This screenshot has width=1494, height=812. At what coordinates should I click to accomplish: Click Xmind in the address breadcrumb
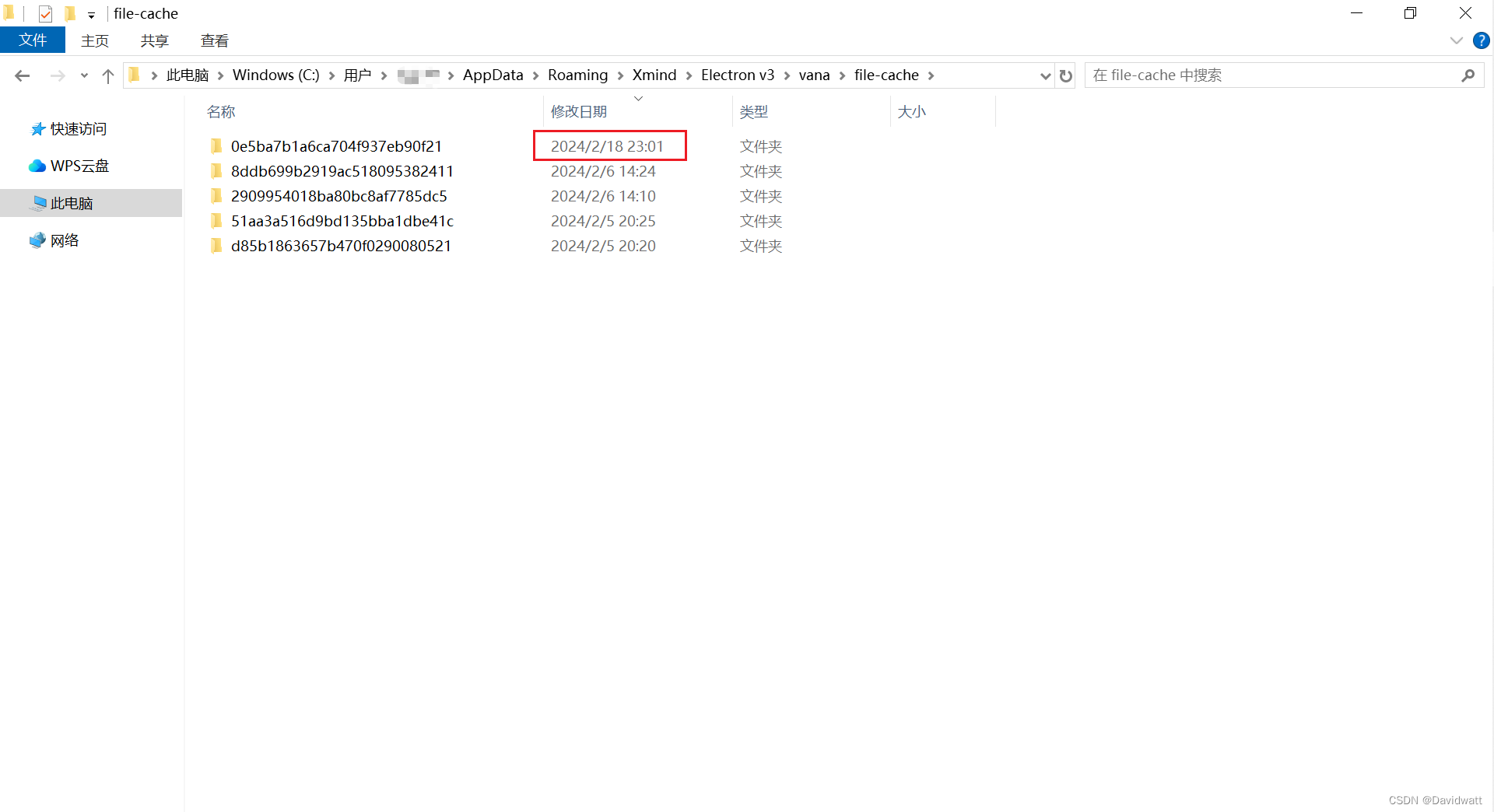tap(654, 75)
